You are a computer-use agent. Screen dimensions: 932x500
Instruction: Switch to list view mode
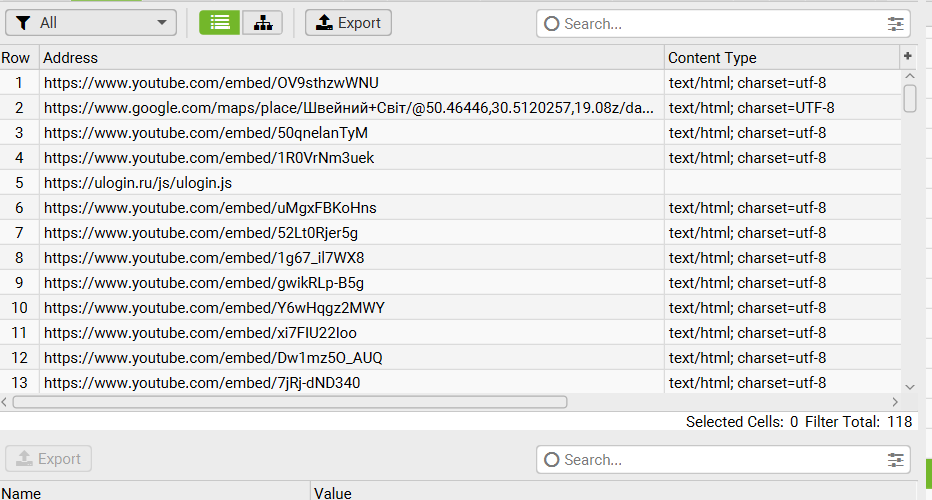(x=219, y=23)
